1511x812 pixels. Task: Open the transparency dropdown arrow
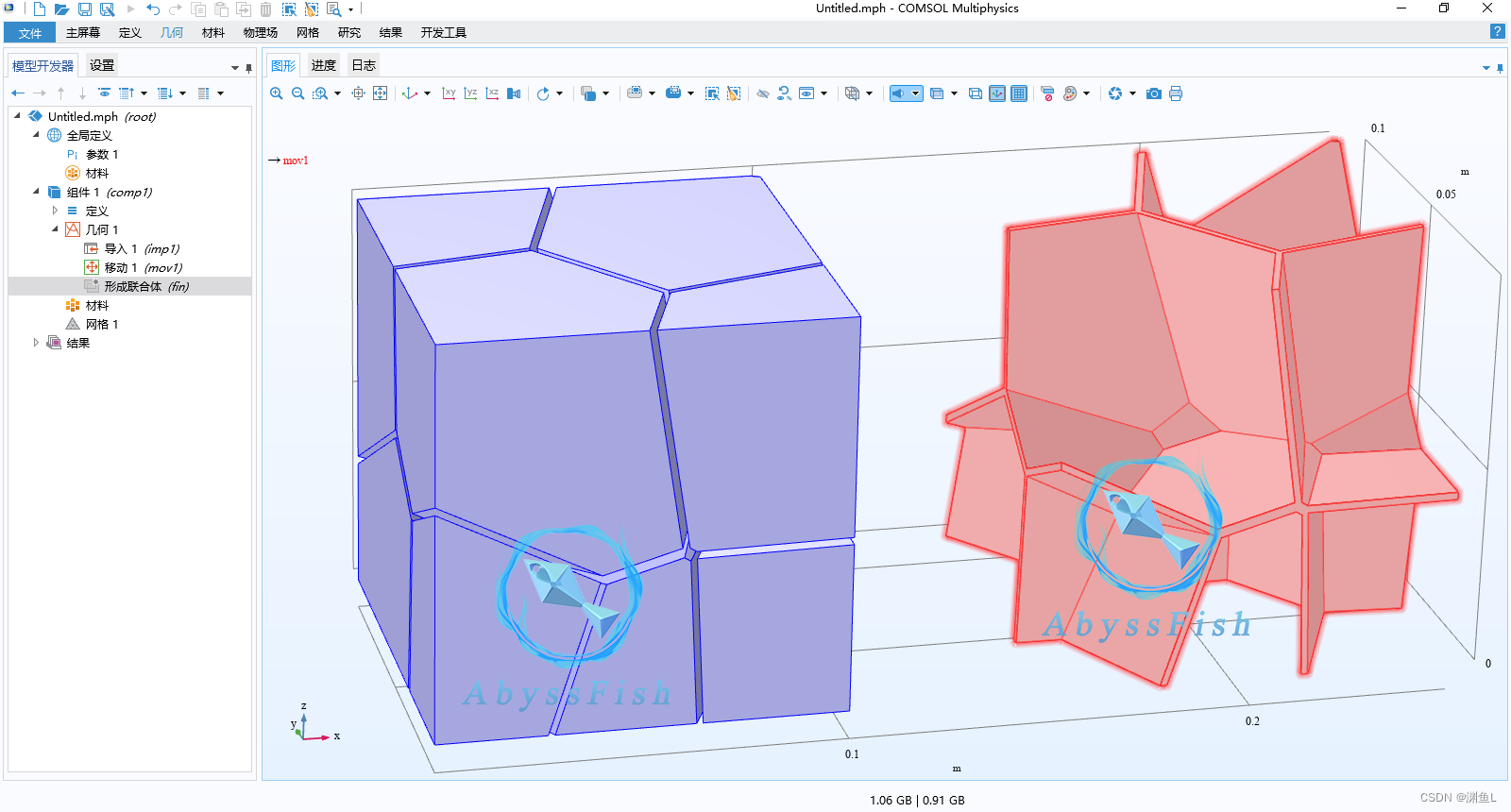[954, 93]
